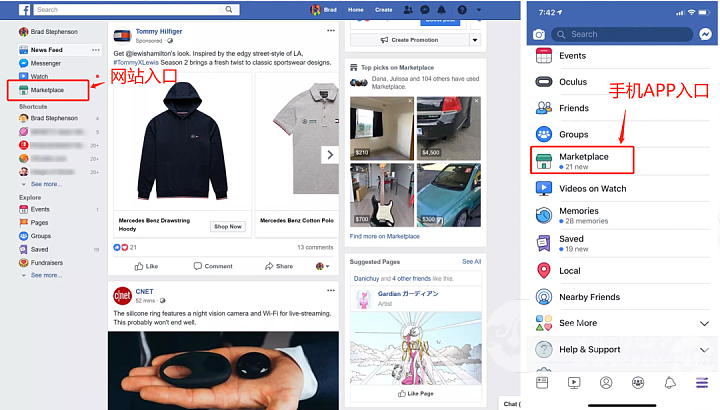The image size is (720, 410).
Task: Open the post-as identity dropdown
Action: pyautogui.click(x=323, y=266)
